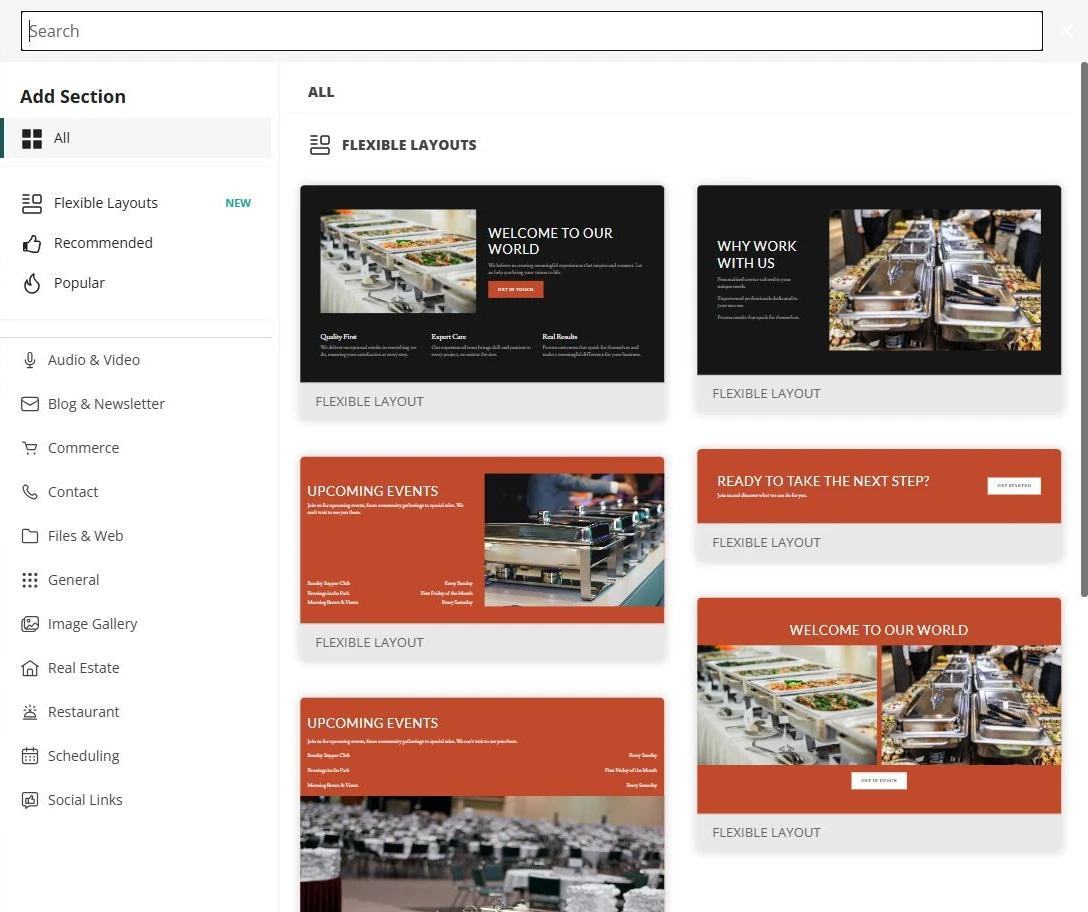Viewport: 1088px width, 912px height.
Task: Click the Popular flame icon
Action: coord(32,283)
